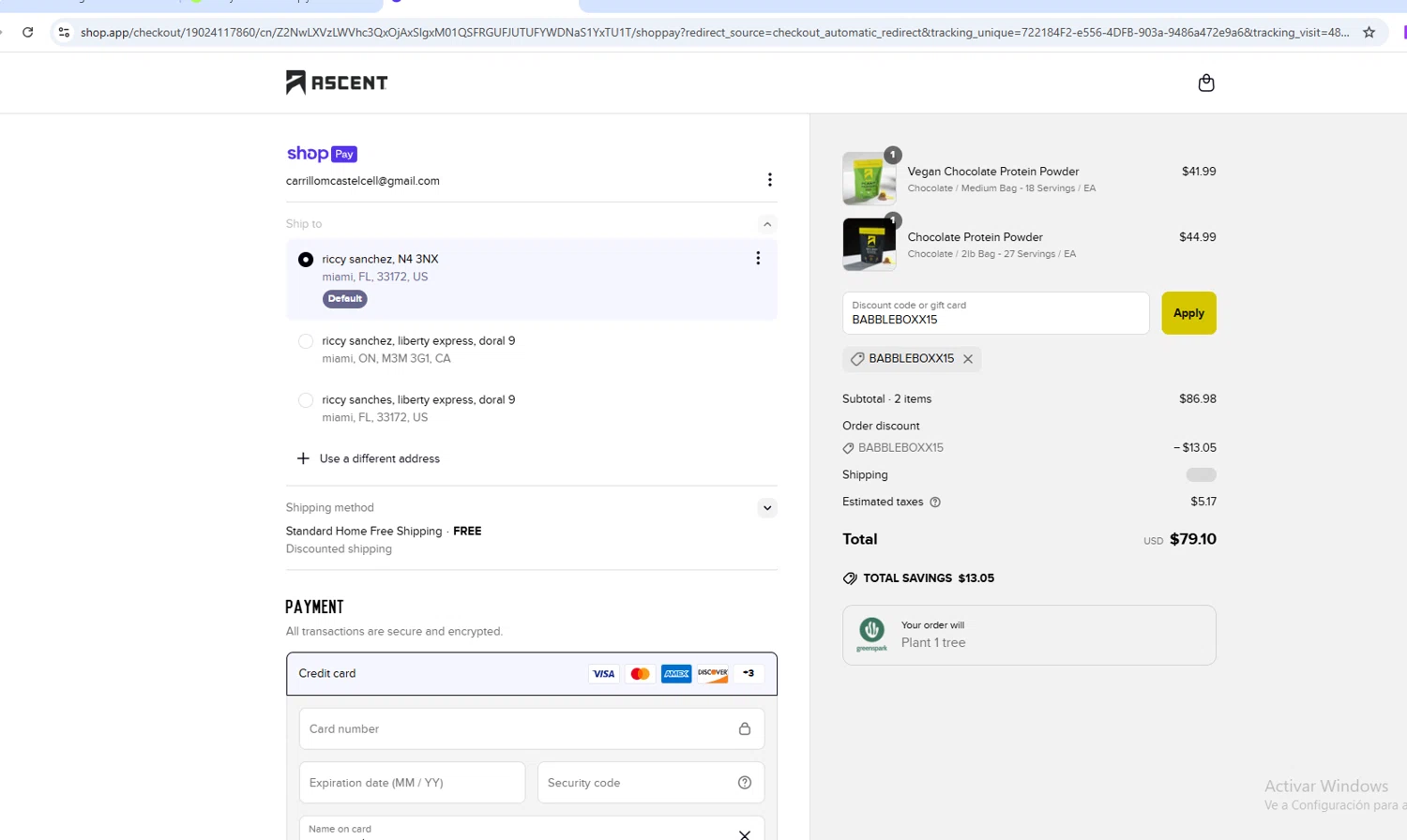This screenshot has width=1407, height=840.
Task: Click the $44.99 price
Action: tap(1198, 237)
